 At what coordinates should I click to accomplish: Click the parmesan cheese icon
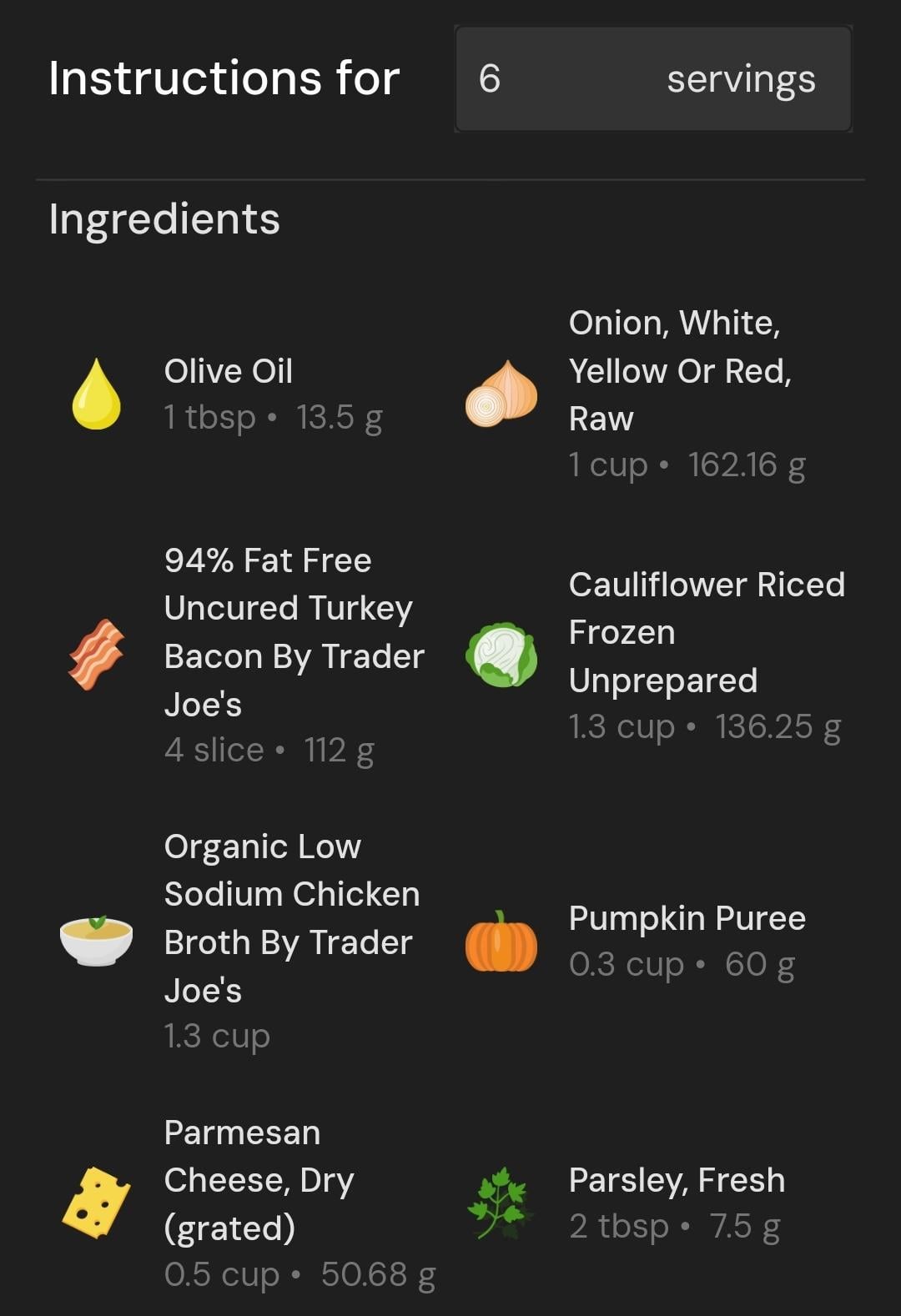click(96, 1203)
